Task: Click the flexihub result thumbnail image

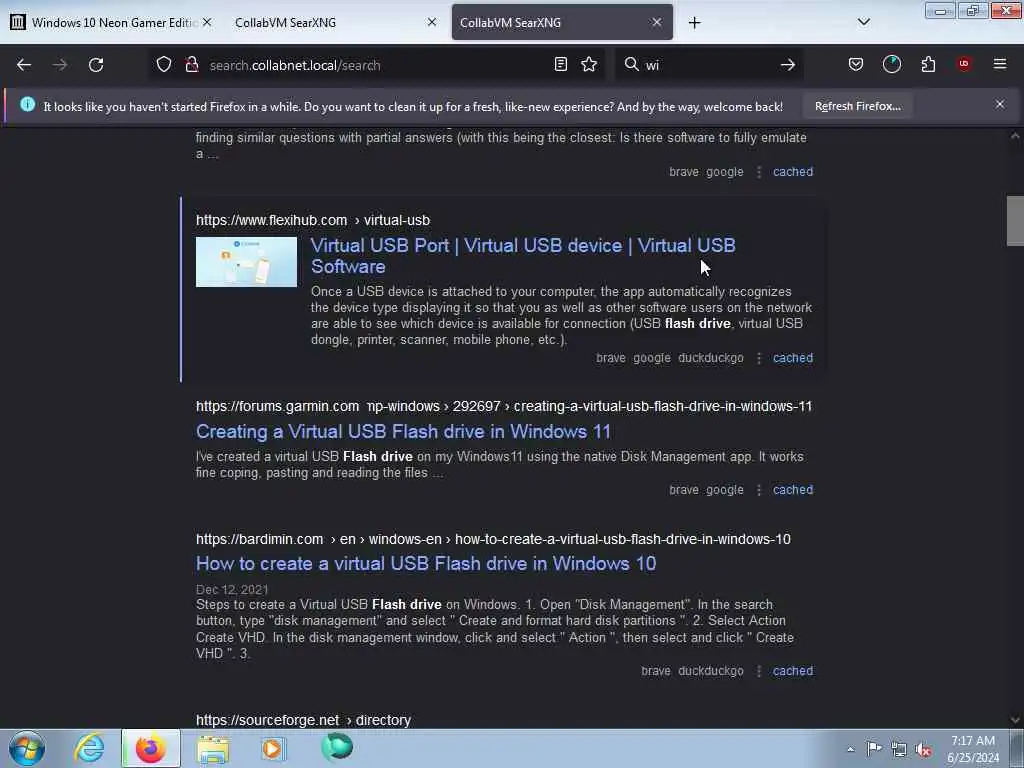Action: 246,262
